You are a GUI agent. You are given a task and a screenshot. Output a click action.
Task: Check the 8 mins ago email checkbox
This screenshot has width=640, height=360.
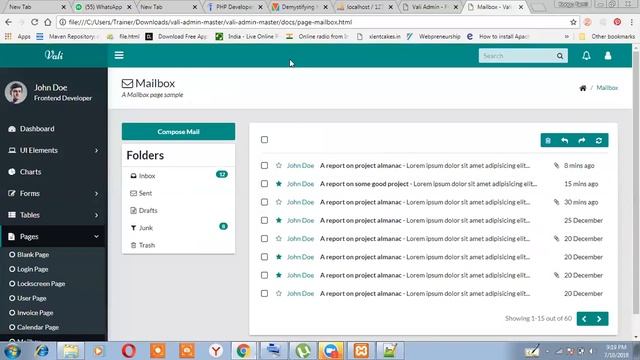click(264, 165)
